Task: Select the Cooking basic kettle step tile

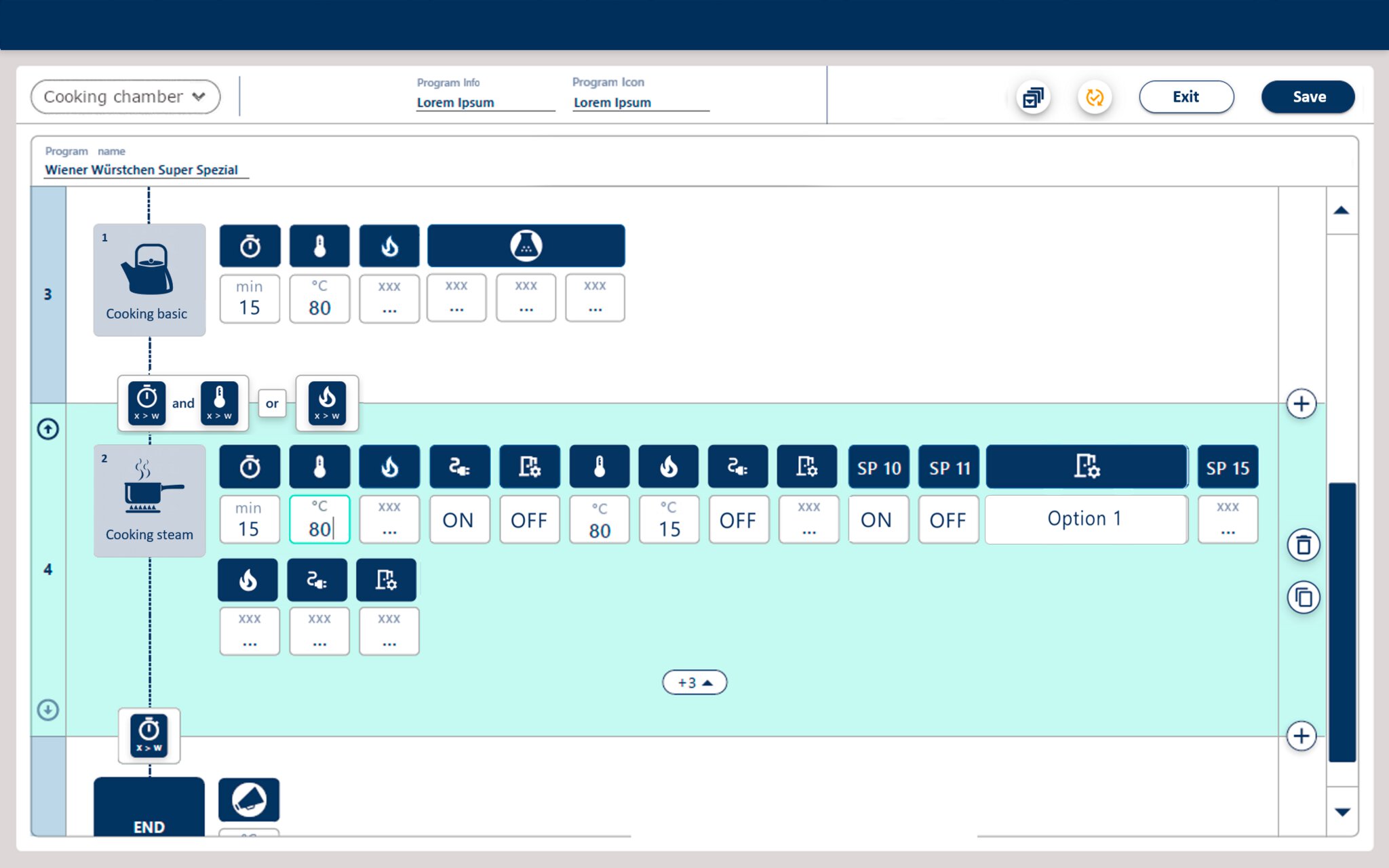Action: pos(149,279)
